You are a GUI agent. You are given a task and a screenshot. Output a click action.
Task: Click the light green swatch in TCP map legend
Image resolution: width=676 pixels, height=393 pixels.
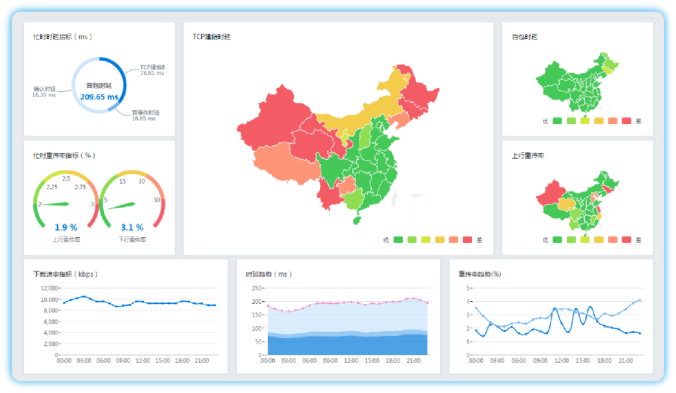point(412,240)
